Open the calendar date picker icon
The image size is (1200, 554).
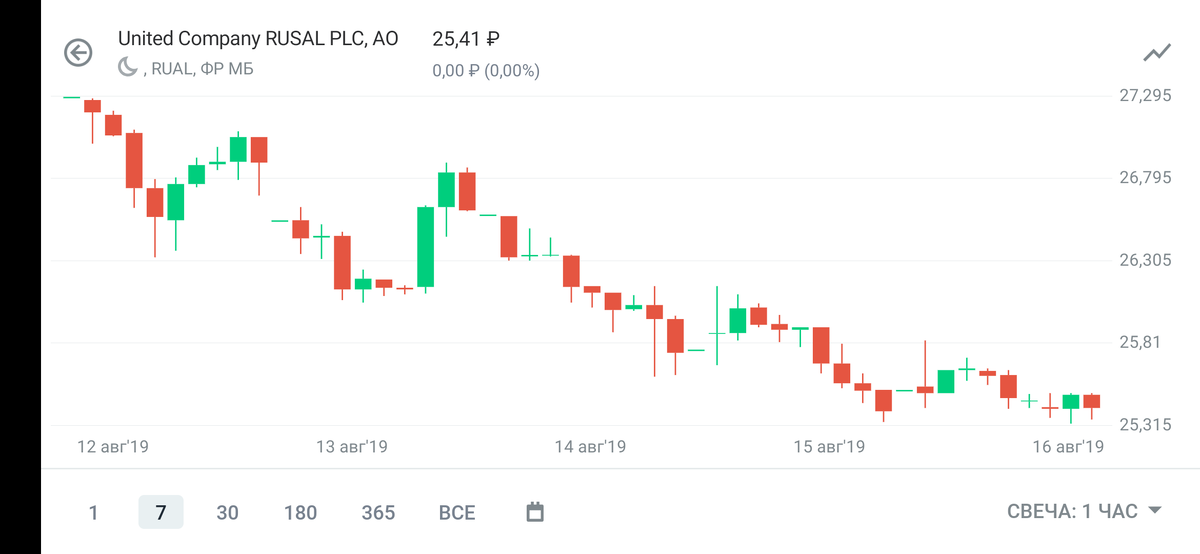click(x=535, y=512)
